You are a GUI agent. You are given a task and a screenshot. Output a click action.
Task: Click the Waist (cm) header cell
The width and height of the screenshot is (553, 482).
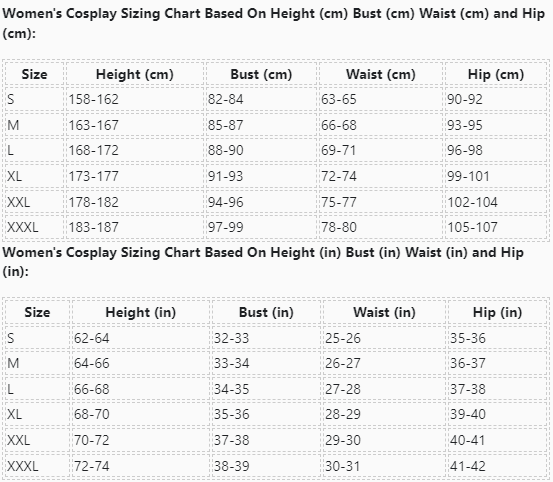click(381, 74)
